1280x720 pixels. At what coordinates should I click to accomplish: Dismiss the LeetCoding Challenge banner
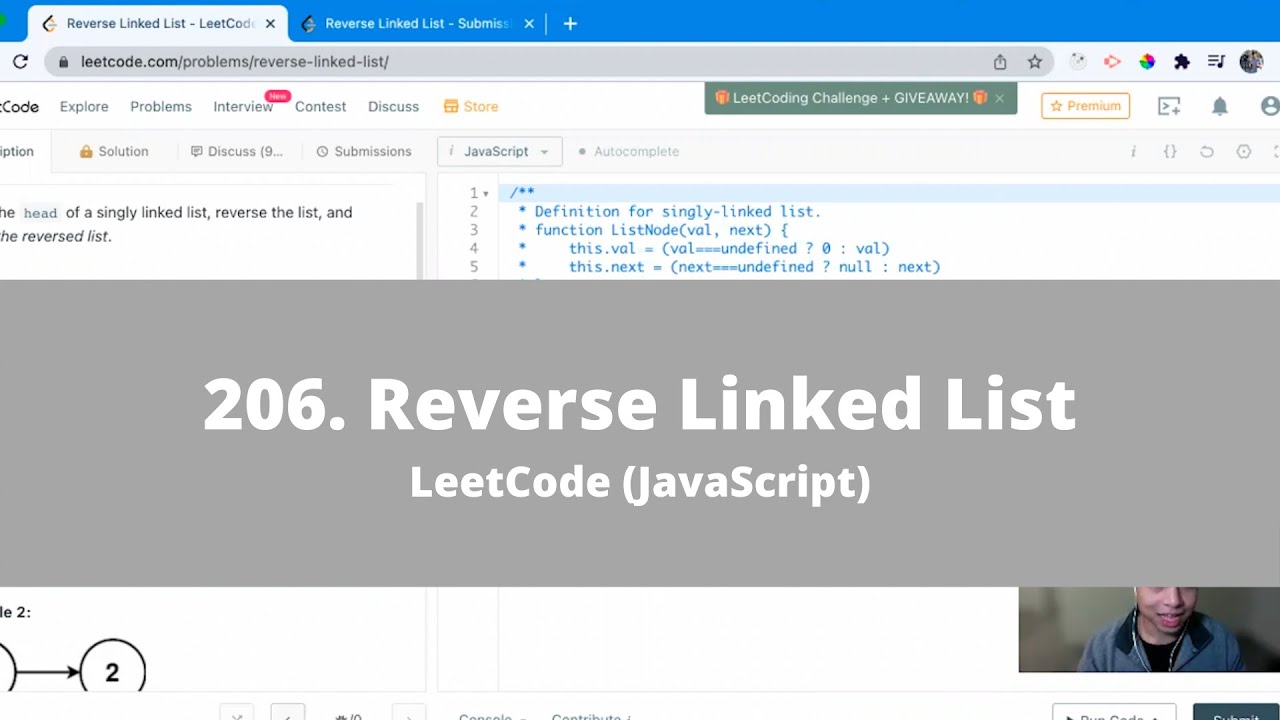[x=999, y=98]
